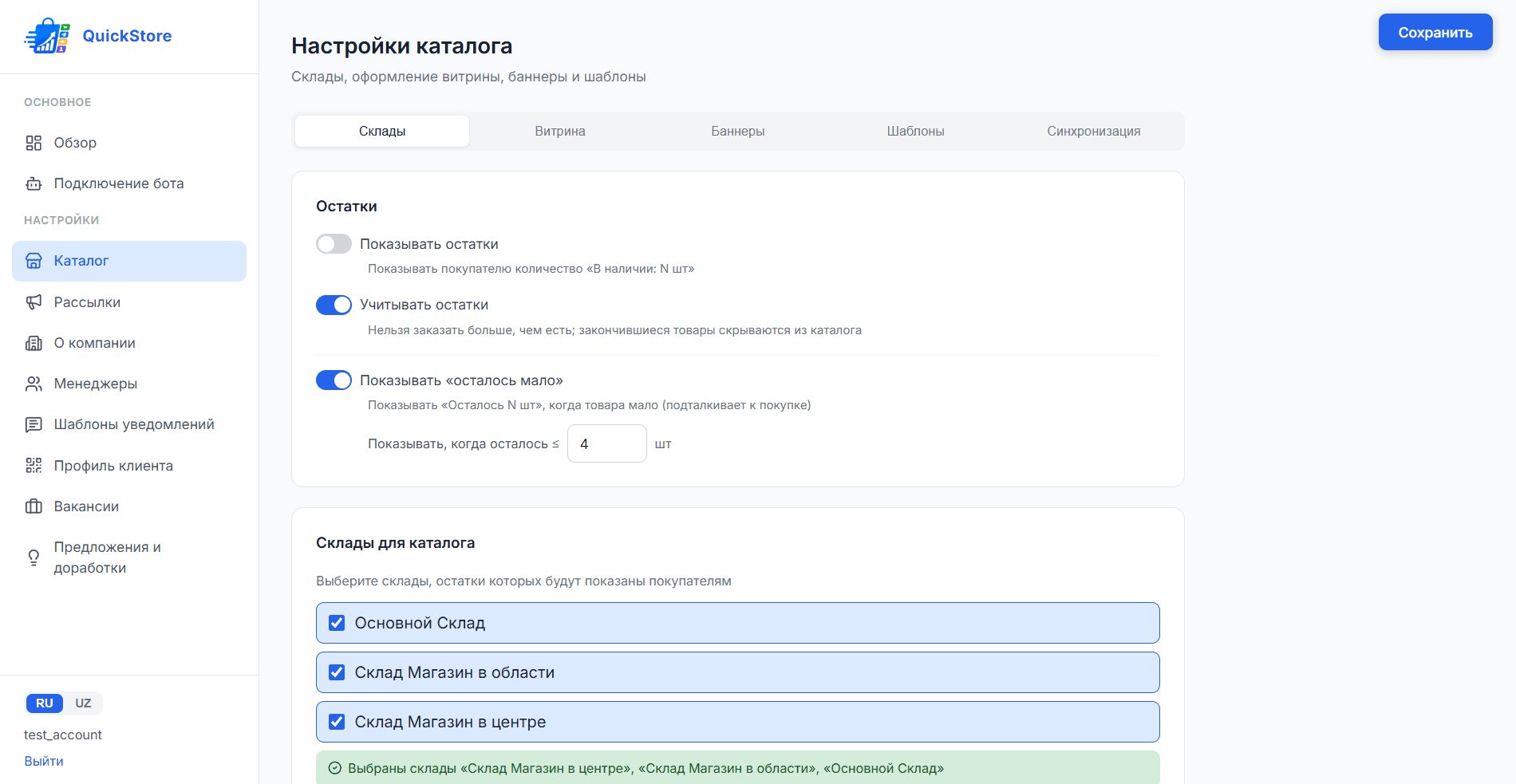Enable the Показывать остатки toggle
Image resolution: width=1516 pixels, height=784 pixels.
(x=334, y=243)
